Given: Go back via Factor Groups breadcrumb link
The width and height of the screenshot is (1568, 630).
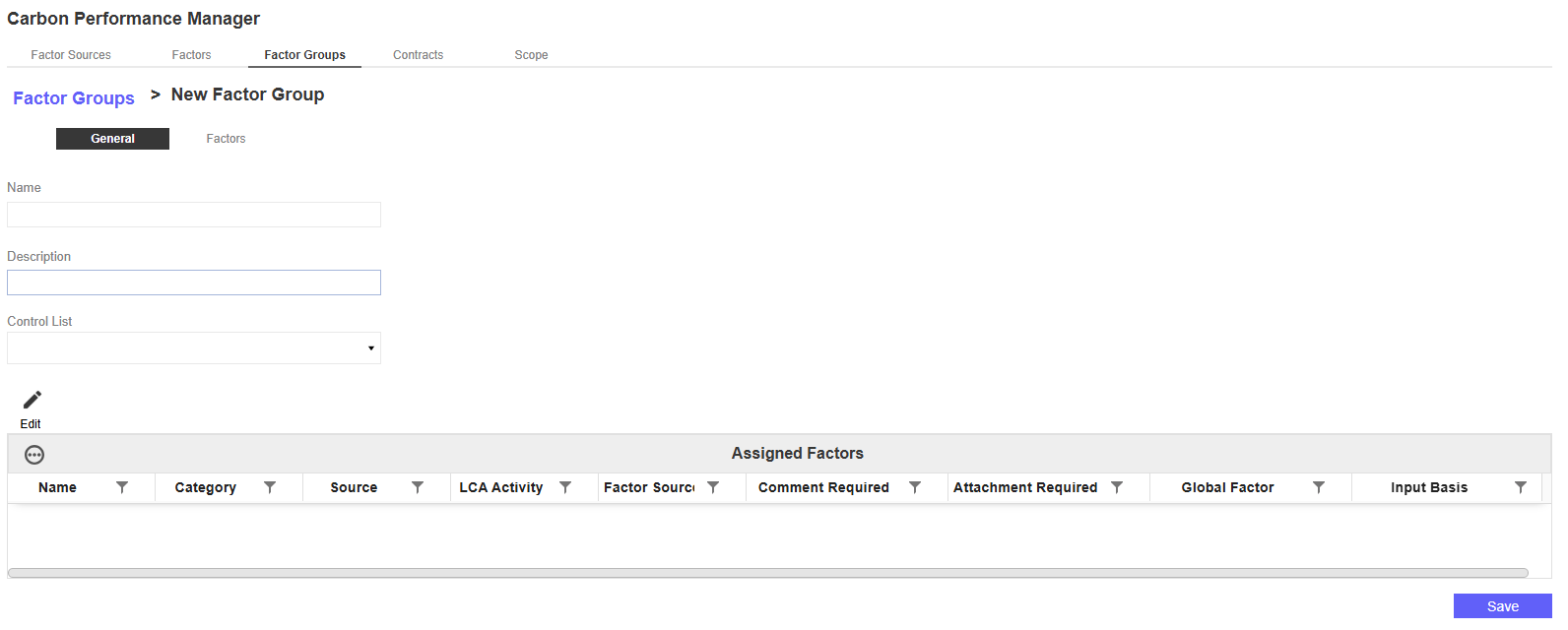Looking at the screenshot, I should (x=74, y=98).
